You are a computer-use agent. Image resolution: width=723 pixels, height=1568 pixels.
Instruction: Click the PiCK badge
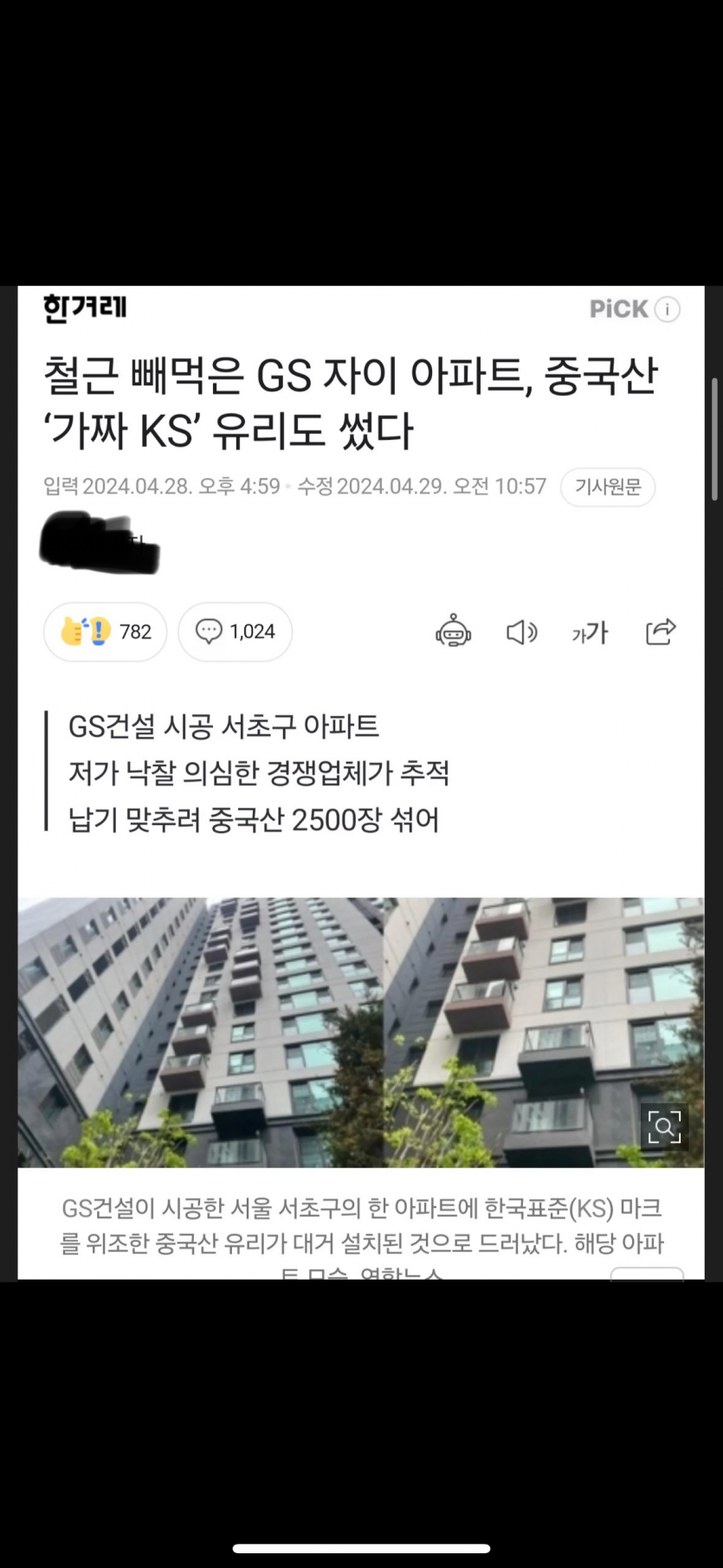[x=619, y=309]
